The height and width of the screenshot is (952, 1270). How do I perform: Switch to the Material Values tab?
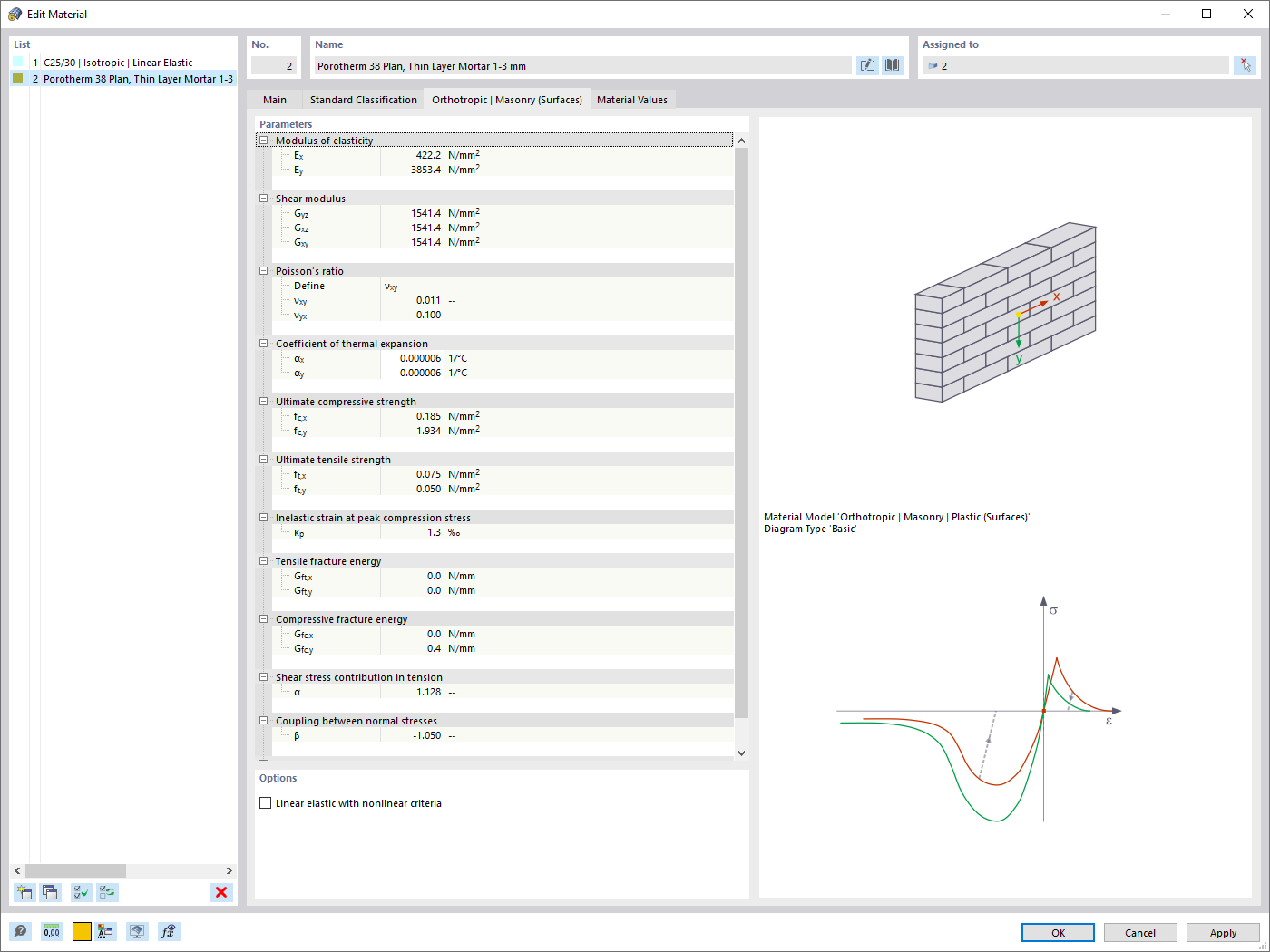(x=632, y=99)
